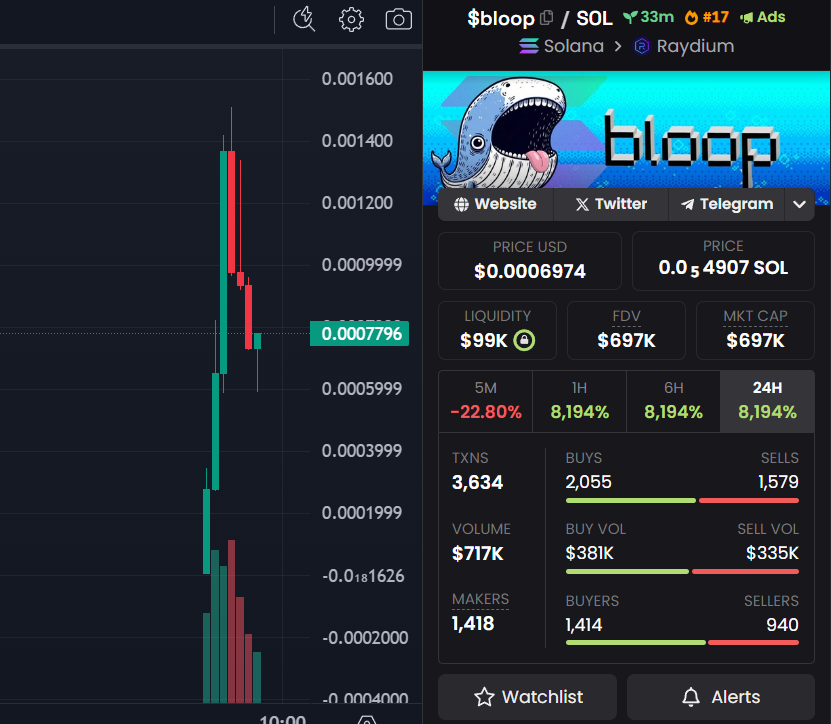Open the token Website button

(496, 204)
